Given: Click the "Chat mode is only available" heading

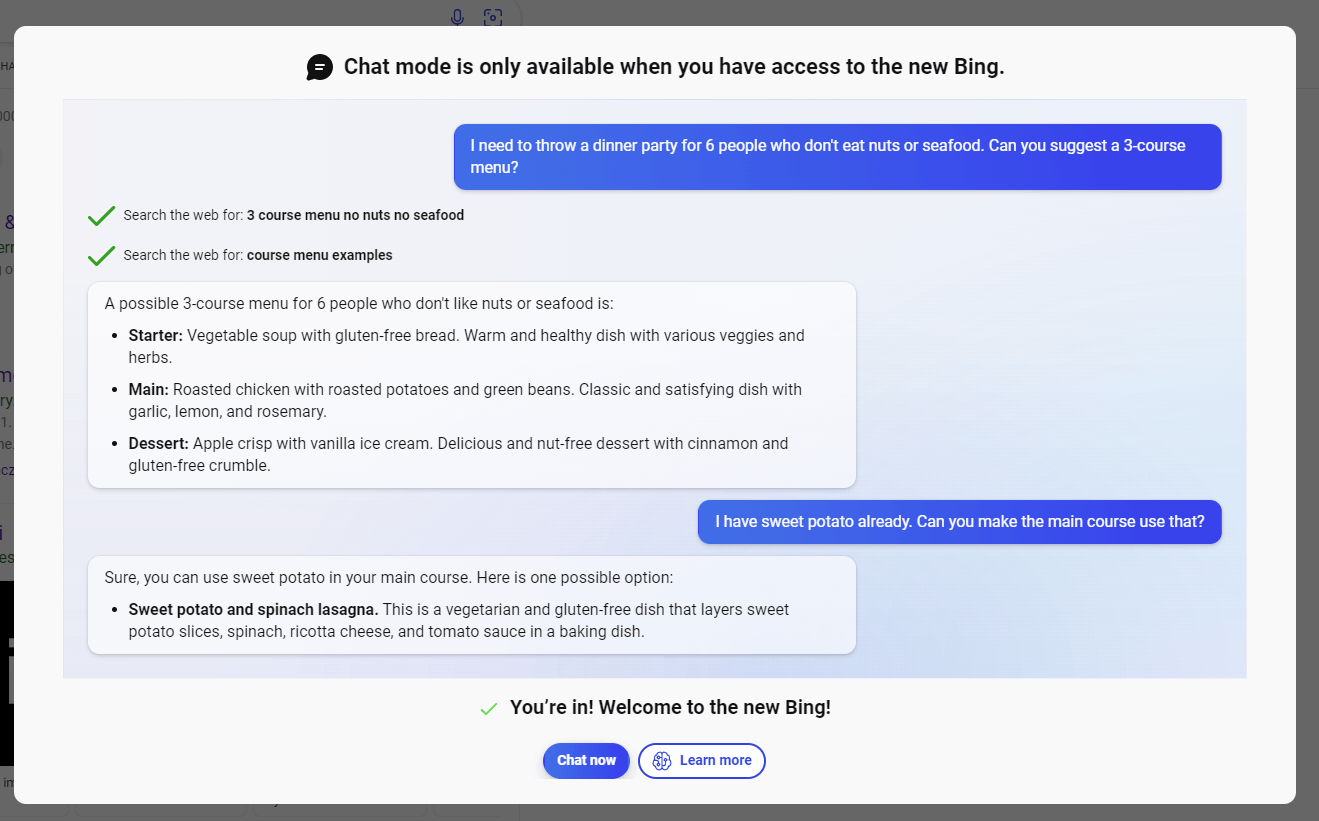Looking at the screenshot, I should pyautogui.click(x=673, y=67).
